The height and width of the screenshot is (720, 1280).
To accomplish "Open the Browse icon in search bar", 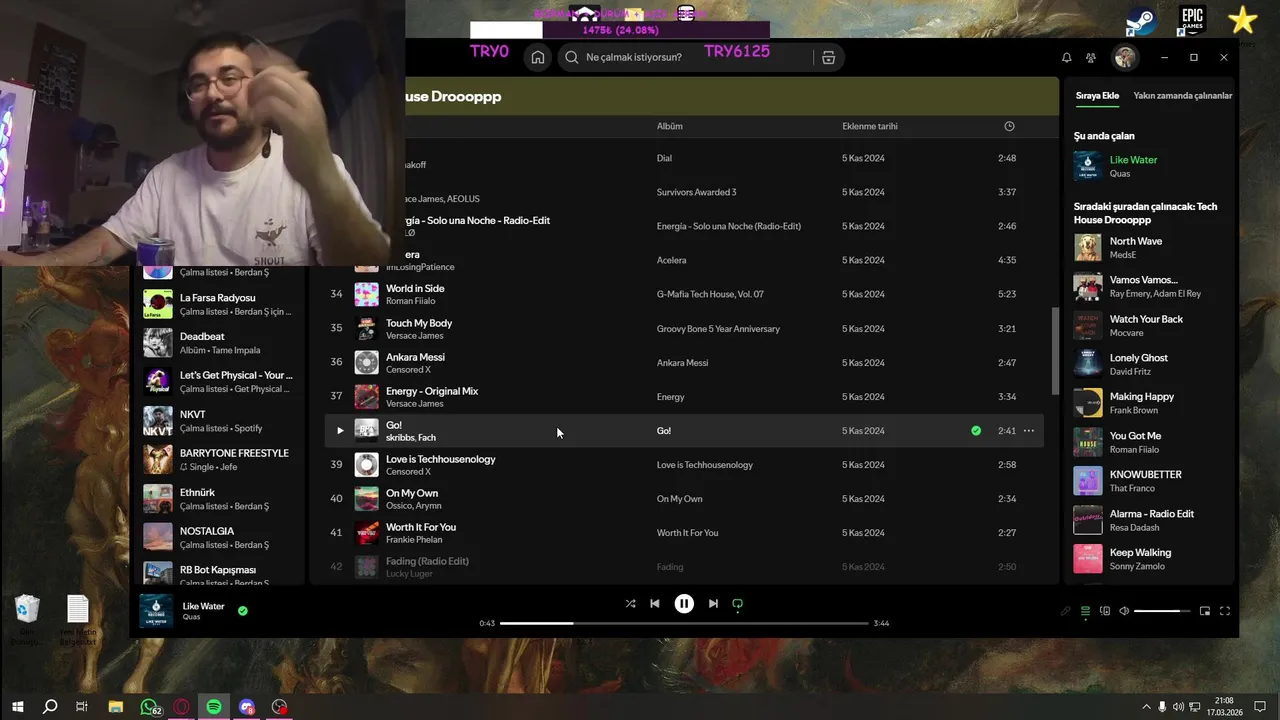I will pyautogui.click(x=828, y=57).
